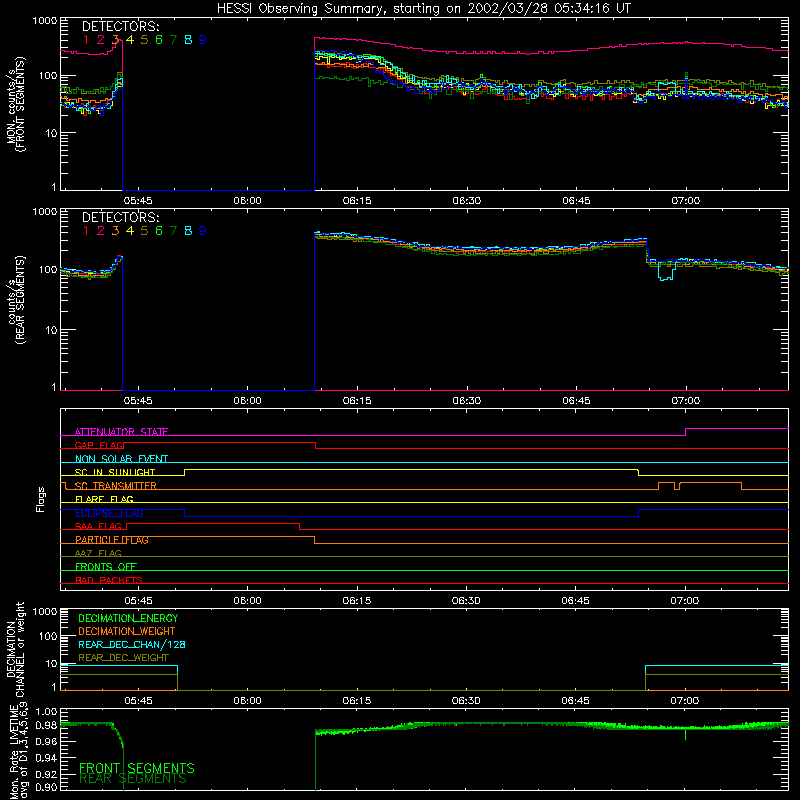
Task: Select detector 2 in front segments legend
Action: [x=101, y=40]
